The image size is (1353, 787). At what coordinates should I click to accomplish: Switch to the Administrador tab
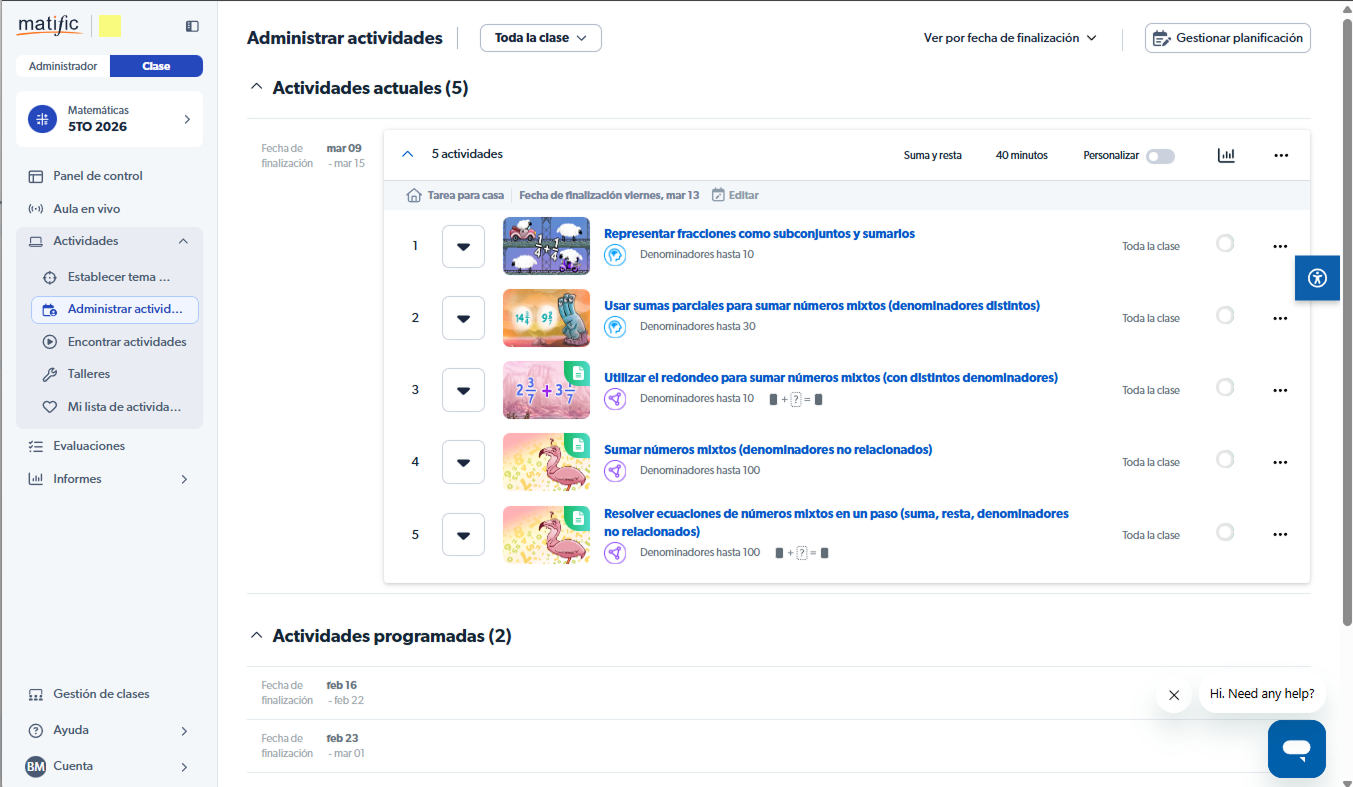63,66
